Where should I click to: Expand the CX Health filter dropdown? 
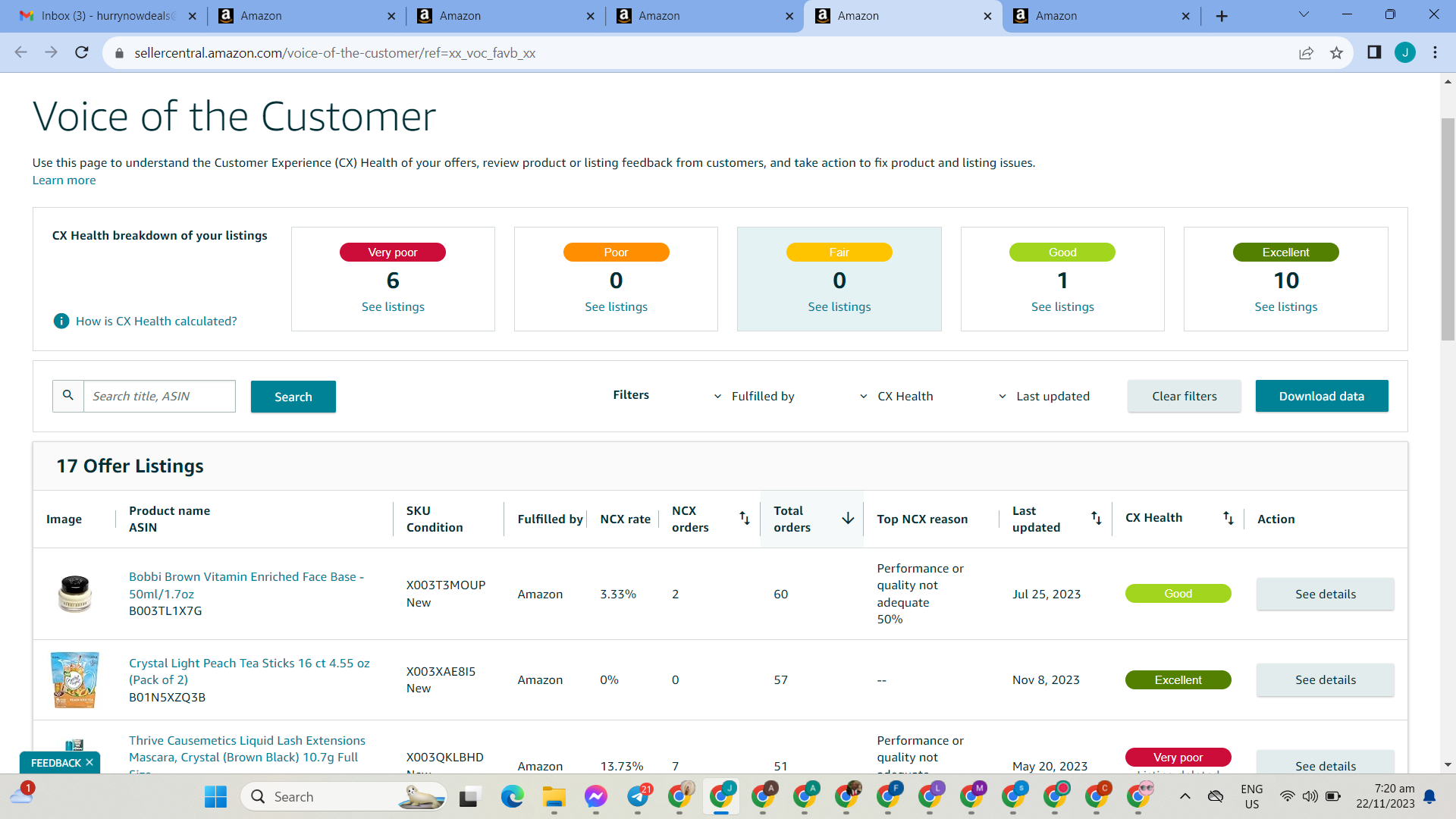click(x=896, y=396)
